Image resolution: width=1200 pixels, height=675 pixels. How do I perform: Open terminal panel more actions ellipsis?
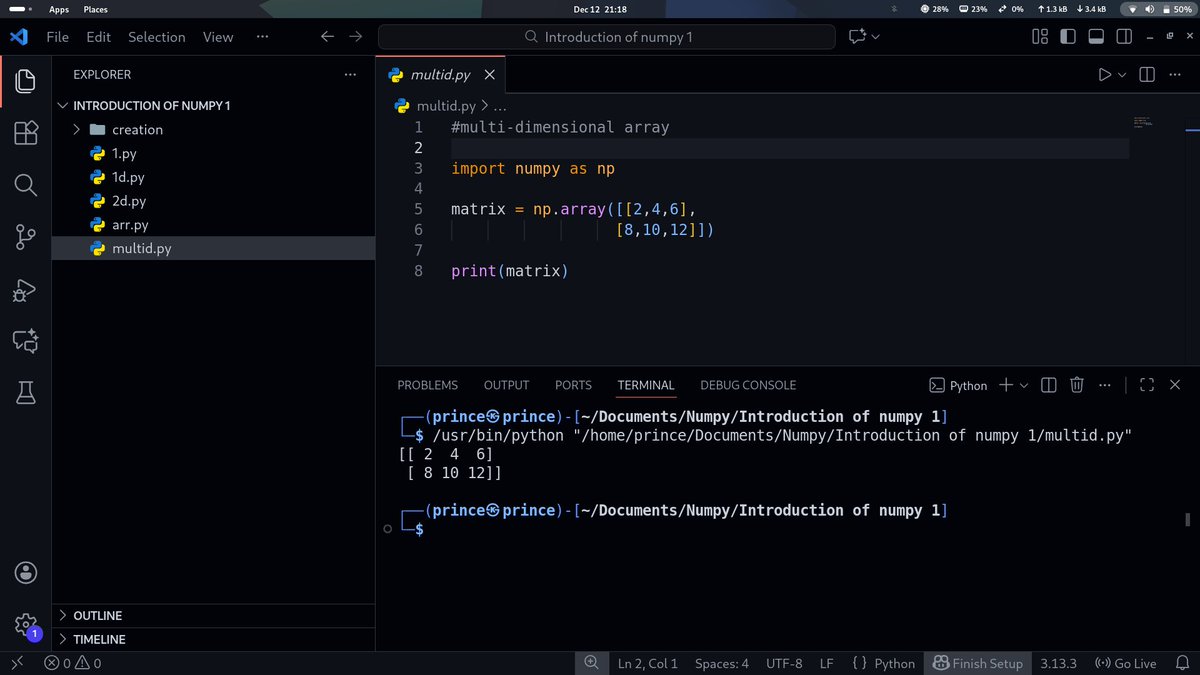click(1104, 385)
